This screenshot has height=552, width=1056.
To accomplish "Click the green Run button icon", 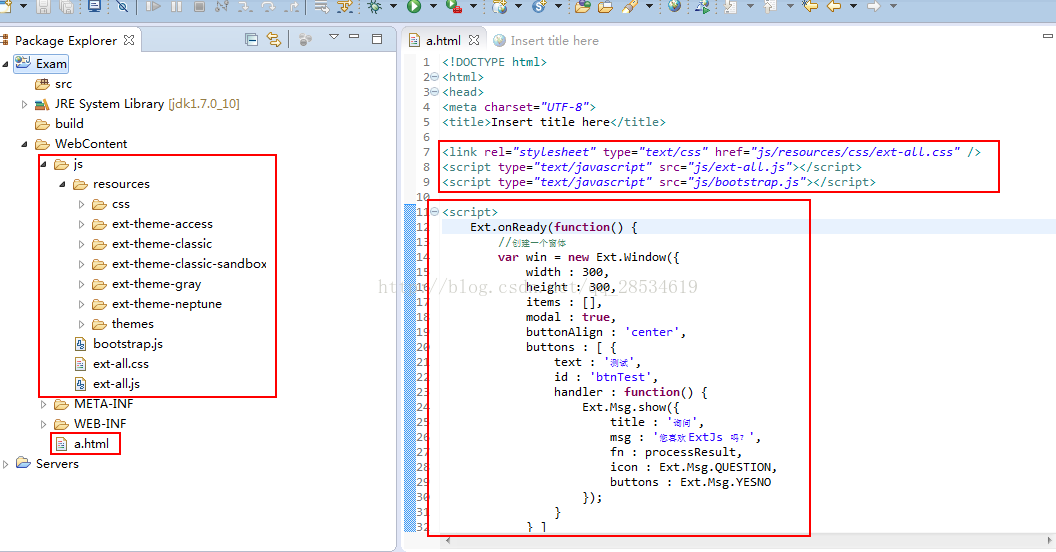I will click(x=414, y=7).
